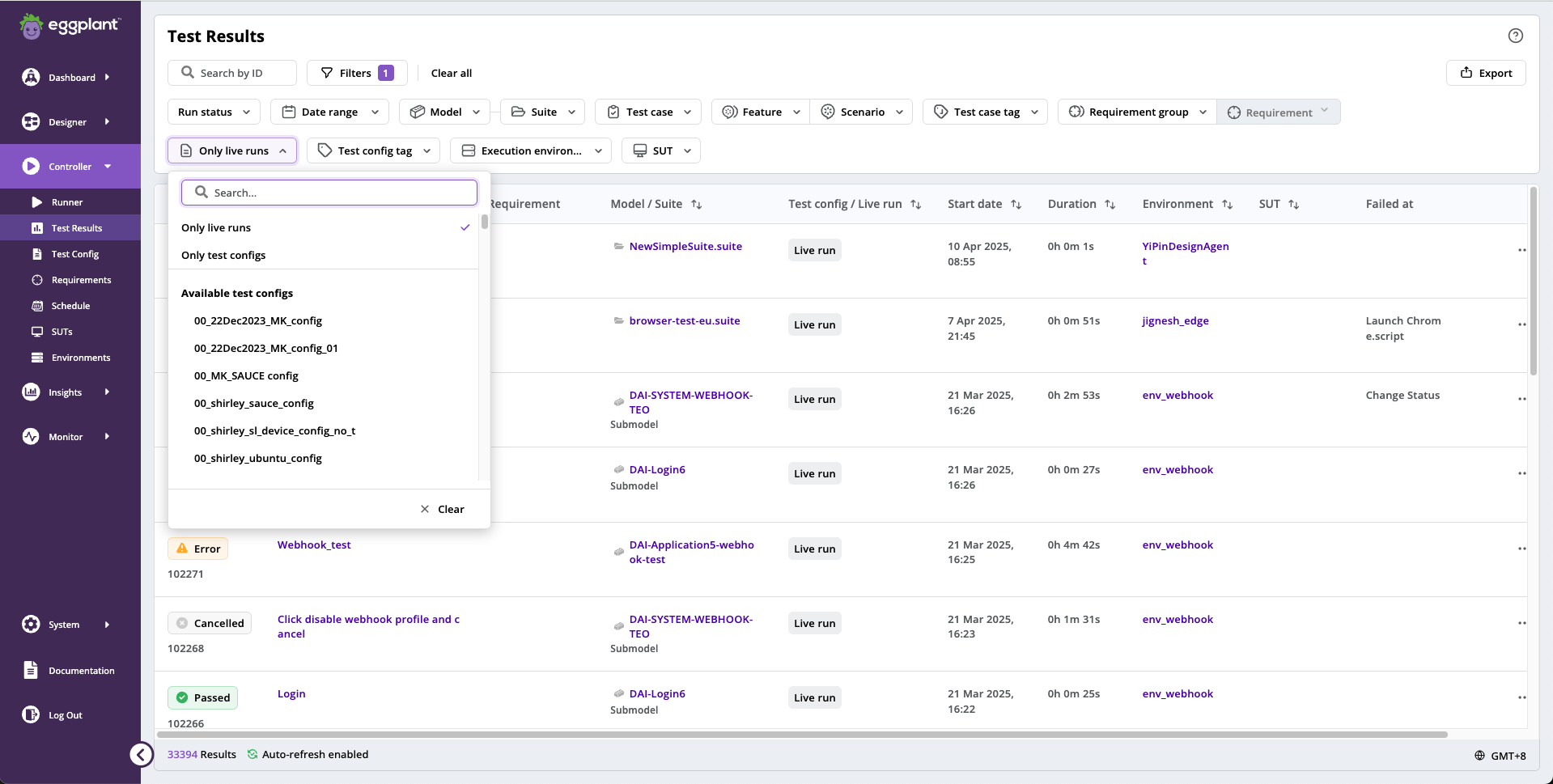This screenshot has height=784, width=1553.
Task: Click the Schedule calendar icon
Action: coord(36,306)
